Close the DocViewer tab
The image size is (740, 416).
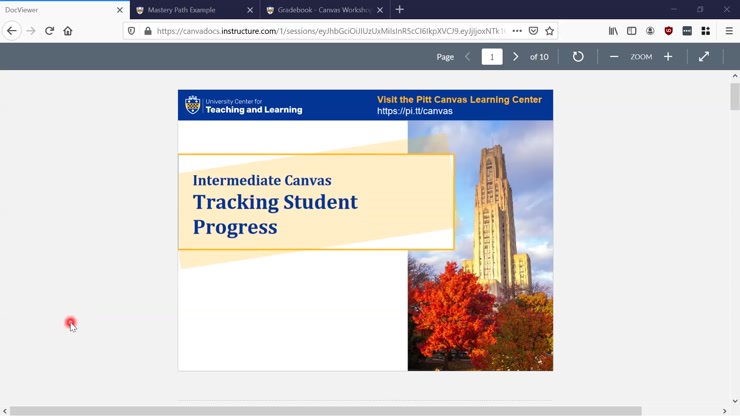pos(119,10)
